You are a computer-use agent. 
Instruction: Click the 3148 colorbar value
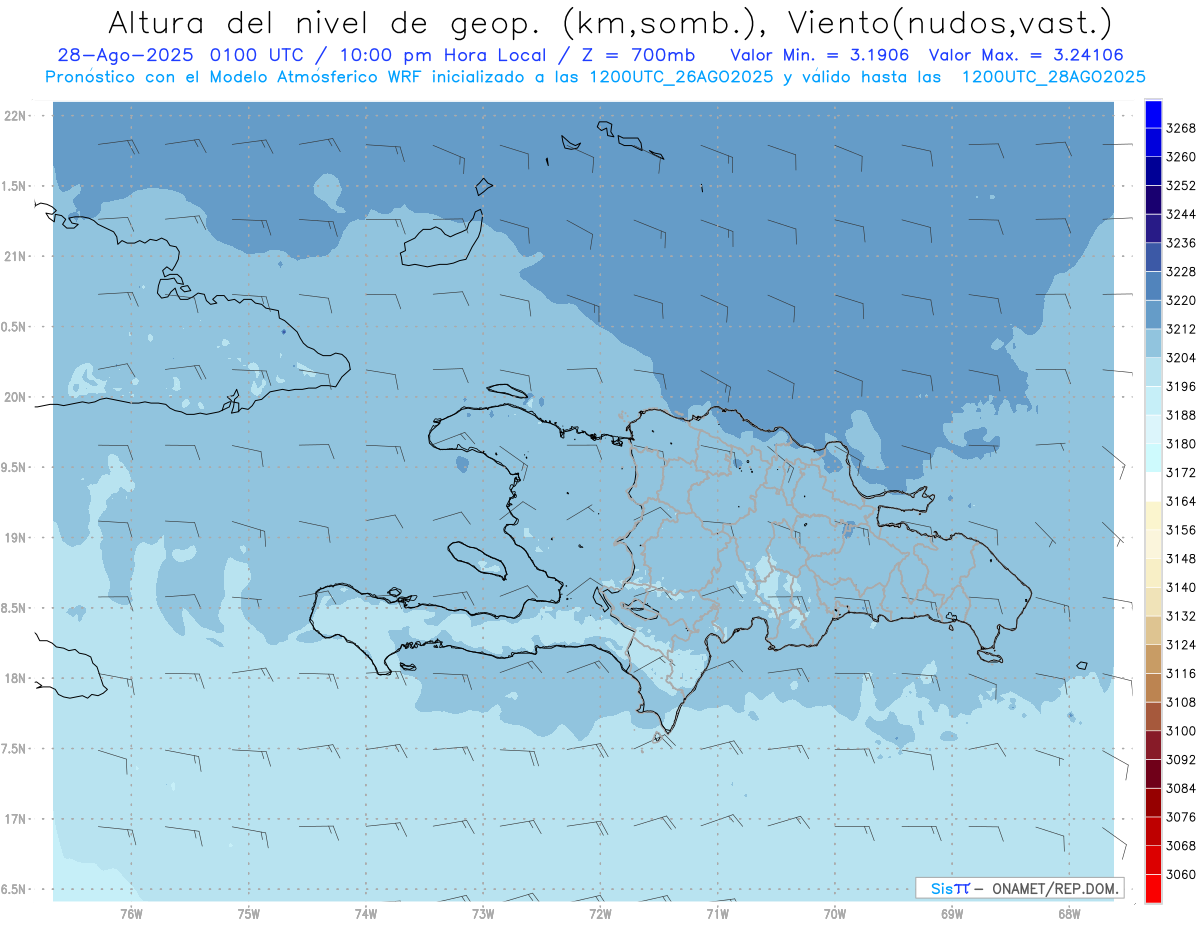(x=1181, y=559)
